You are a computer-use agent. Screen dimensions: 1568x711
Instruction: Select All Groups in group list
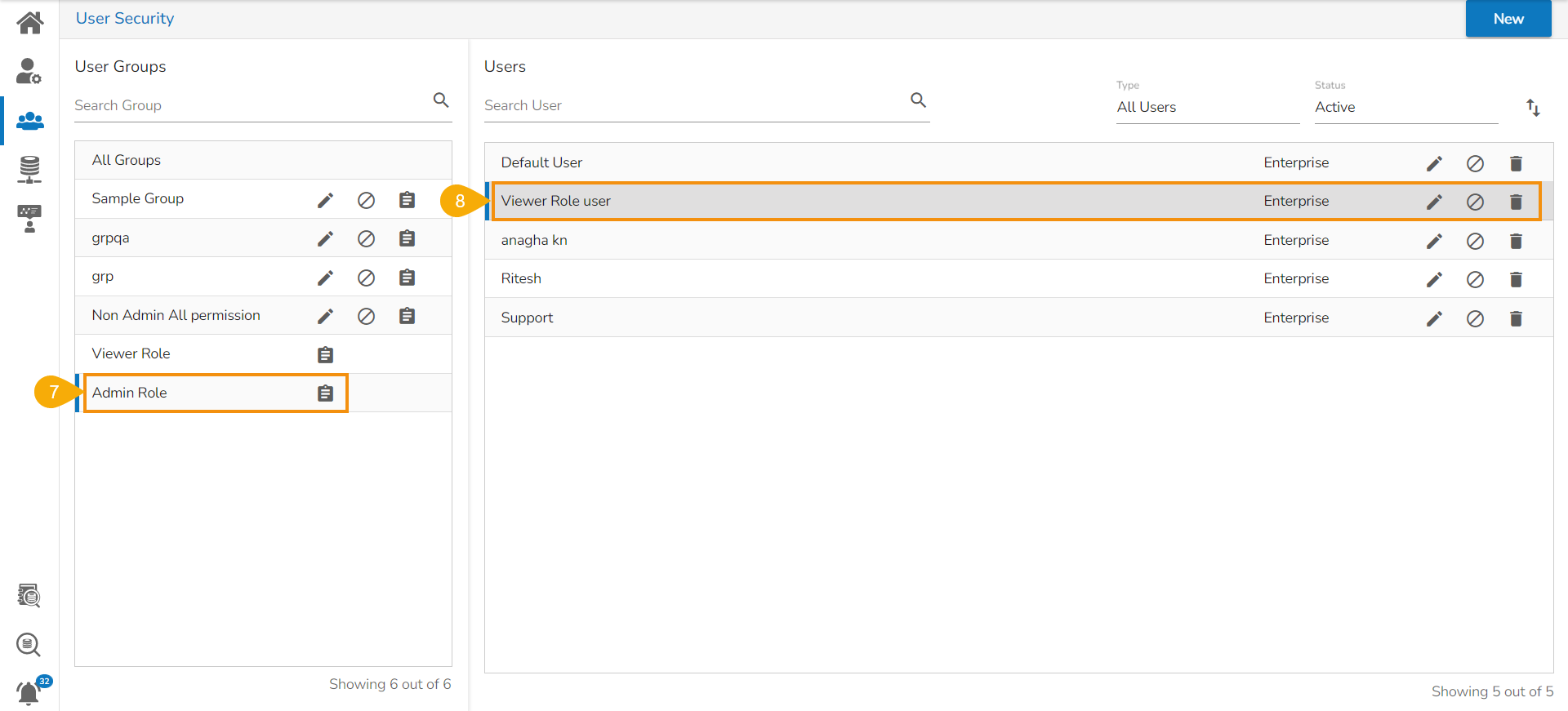click(x=127, y=160)
